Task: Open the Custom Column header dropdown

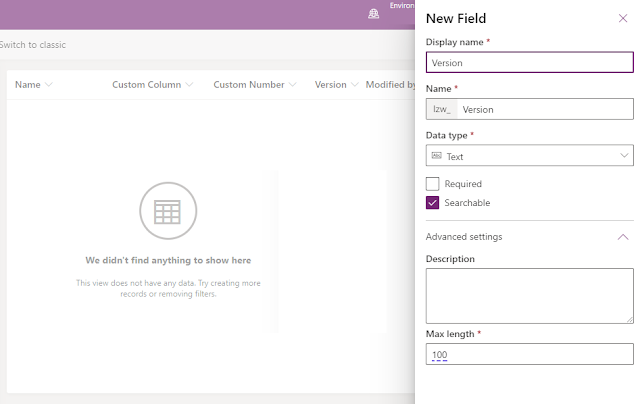Action: point(190,85)
